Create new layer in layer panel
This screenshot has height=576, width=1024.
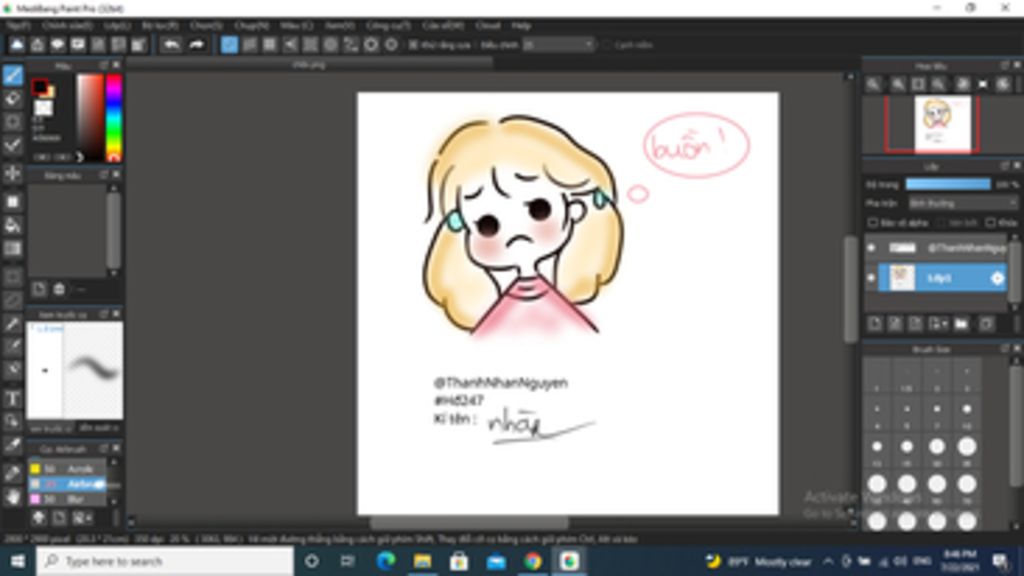point(875,323)
